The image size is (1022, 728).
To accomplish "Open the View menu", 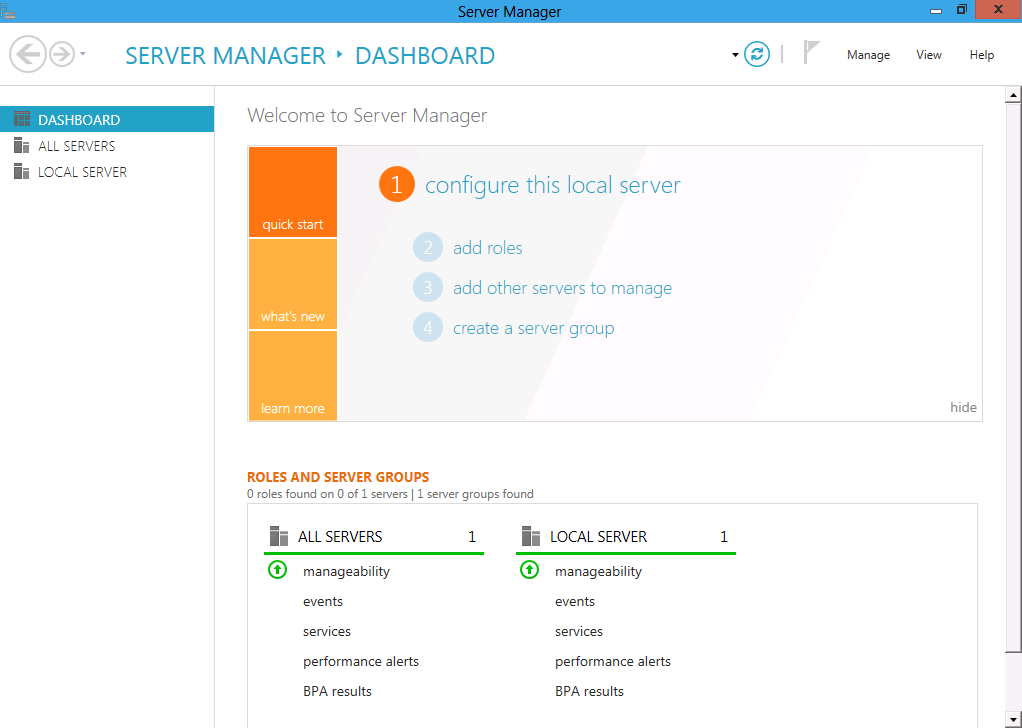I will pyautogui.click(x=929, y=55).
